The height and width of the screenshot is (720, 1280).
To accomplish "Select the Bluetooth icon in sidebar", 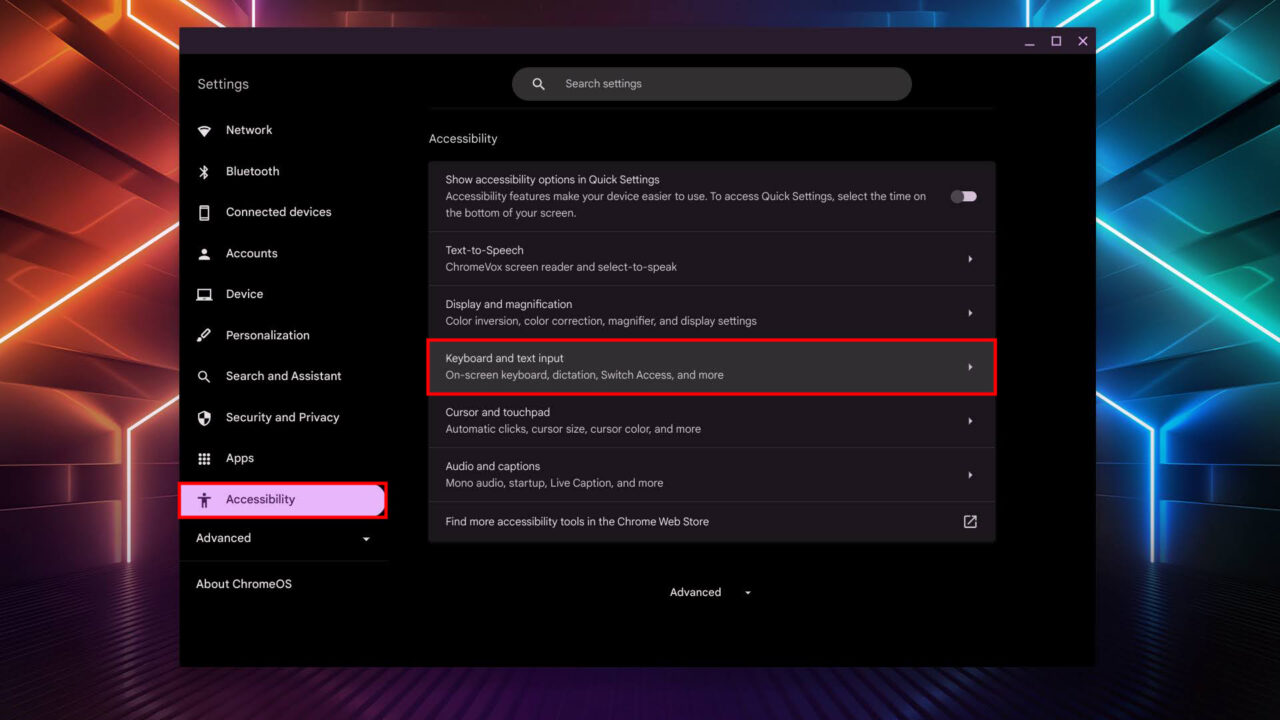I will tap(204, 171).
